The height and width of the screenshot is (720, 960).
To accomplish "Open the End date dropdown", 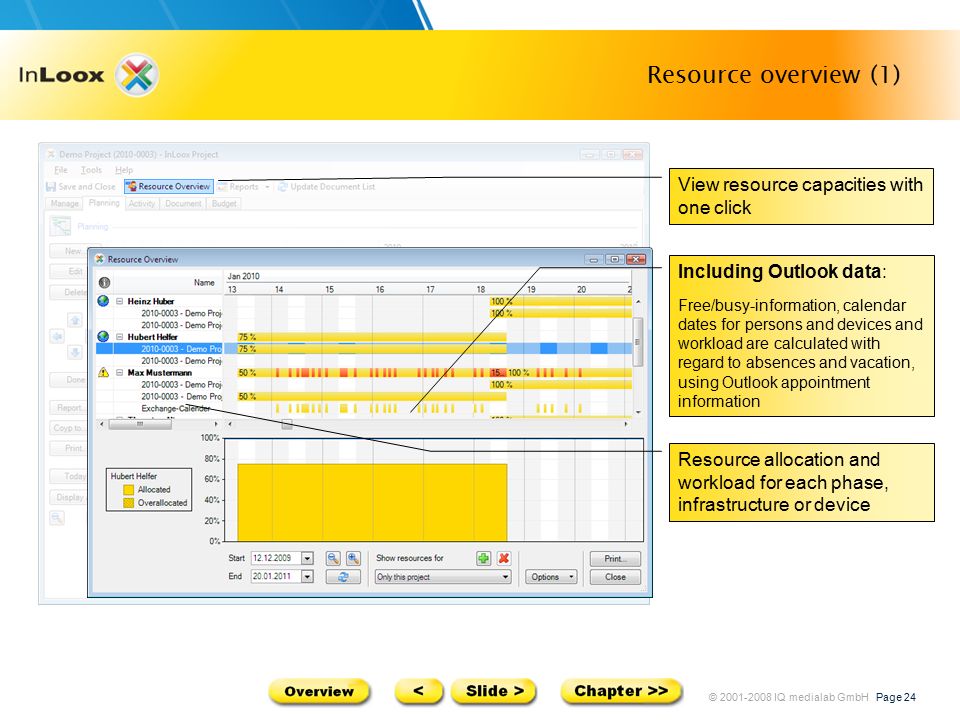I will click(x=307, y=577).
